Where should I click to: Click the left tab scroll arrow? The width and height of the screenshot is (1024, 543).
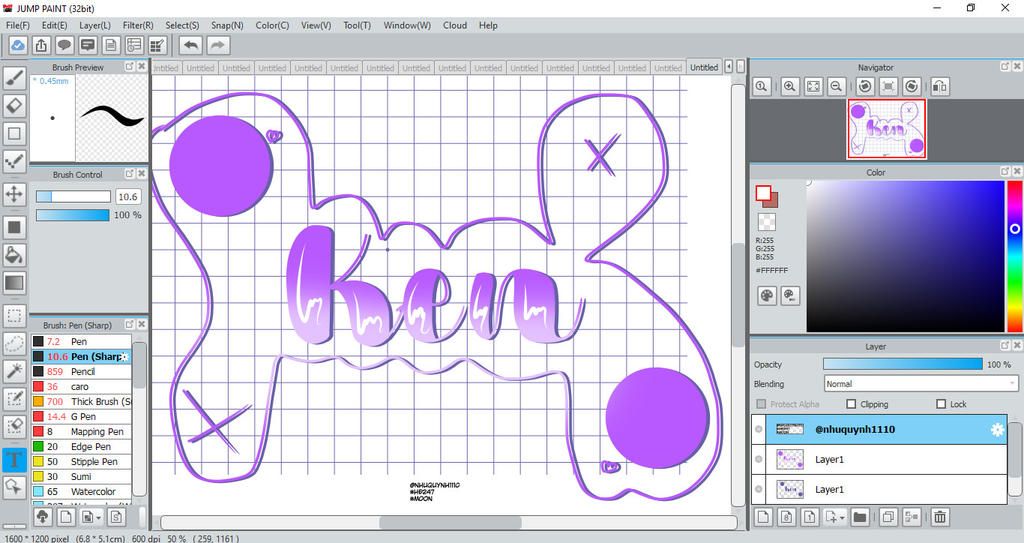point(729,67)
